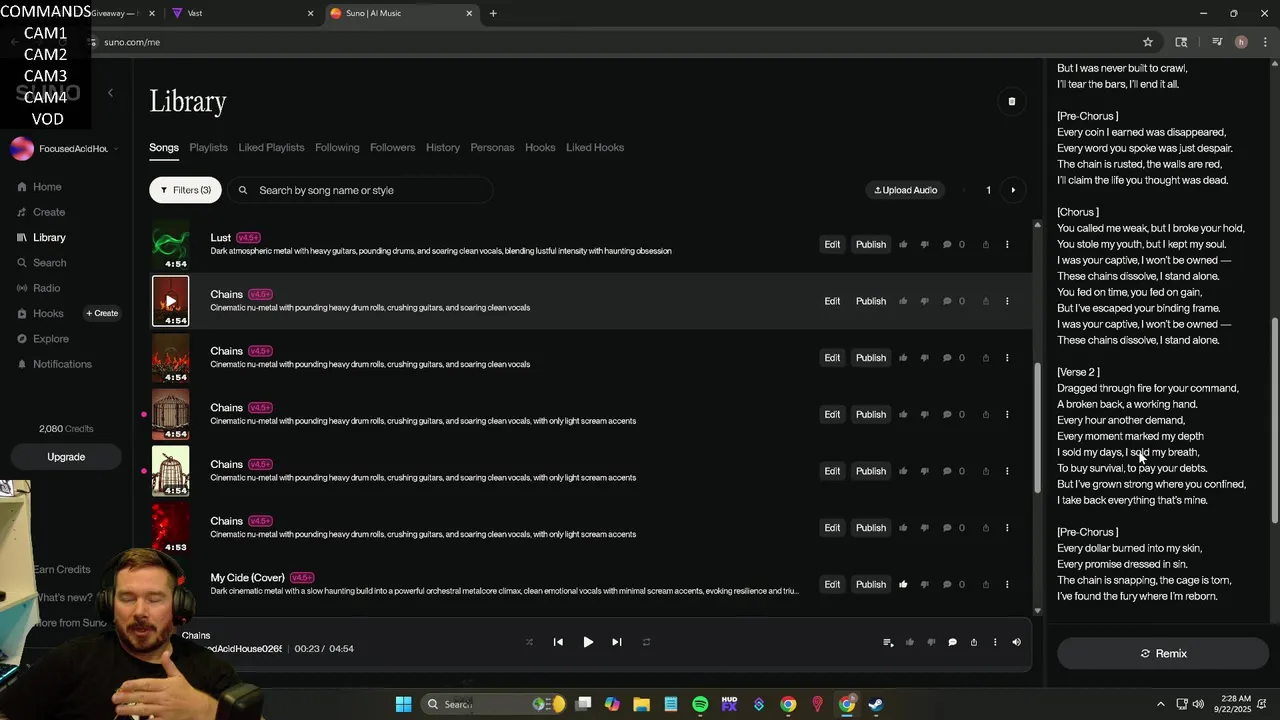Open comments from the bottom player bar
Screen dimensions: 1280x720
(952, 642)
